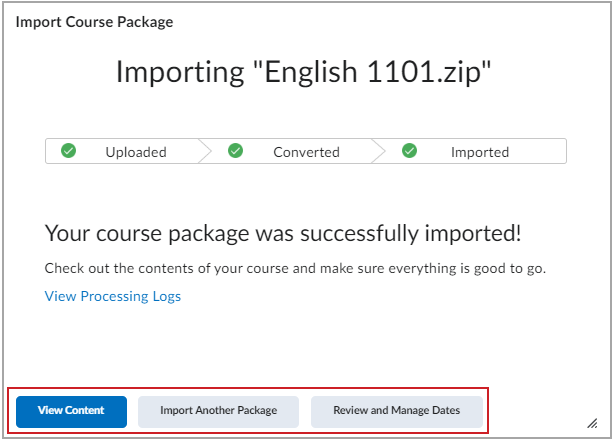Select the Uploaded step label
Viewport: 612px width, 440px height.
136,152
